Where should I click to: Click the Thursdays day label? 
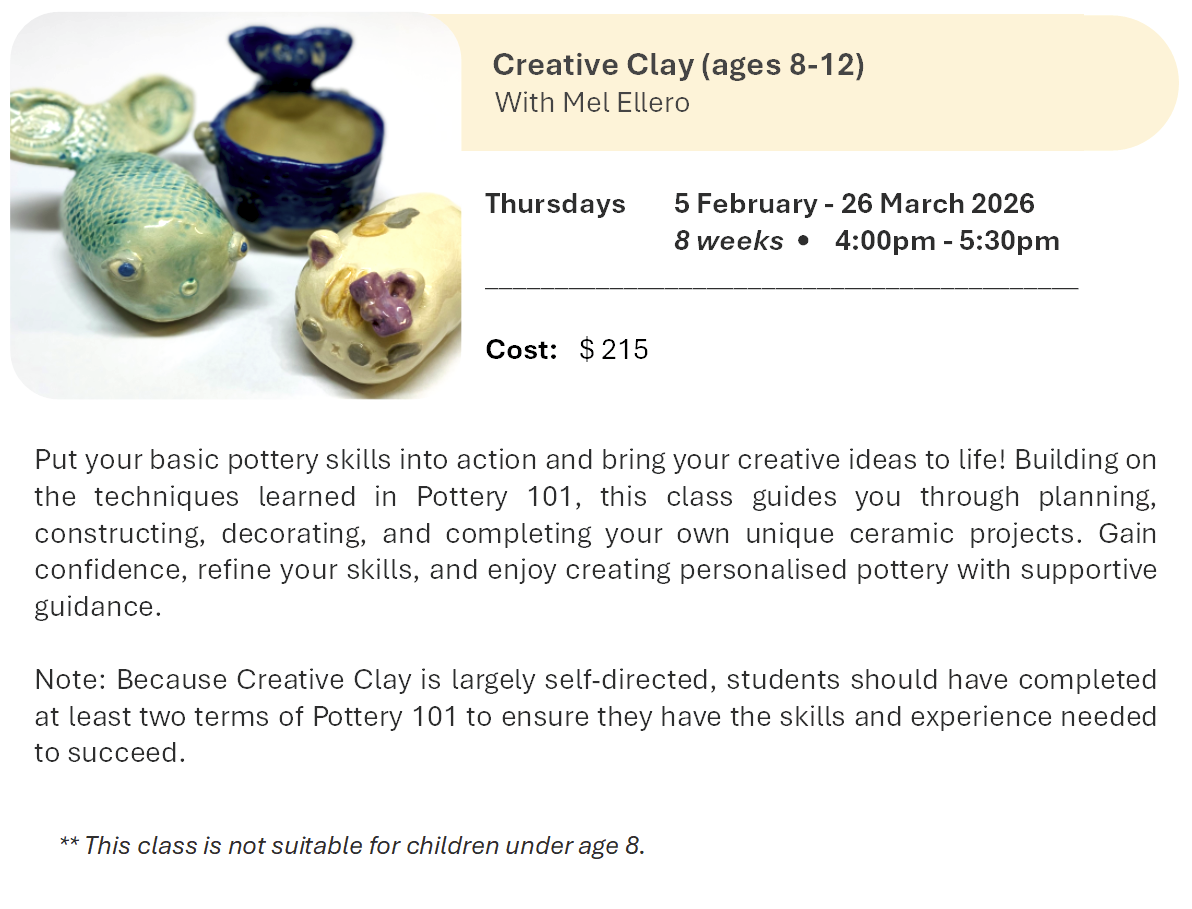555,204
